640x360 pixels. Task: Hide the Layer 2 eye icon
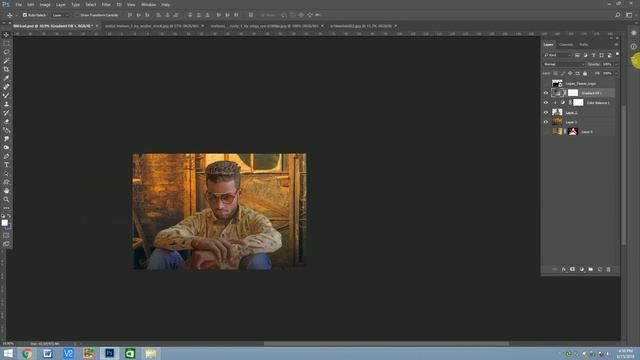[x=546, y=112]
